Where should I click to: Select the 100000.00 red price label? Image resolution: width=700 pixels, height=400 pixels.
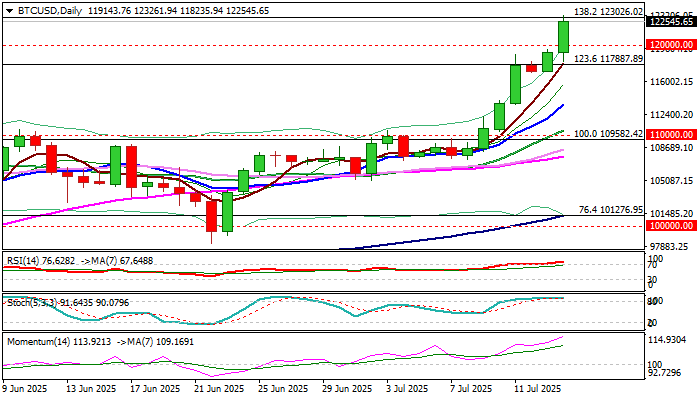pyautogui.click(x=672, y=225)
